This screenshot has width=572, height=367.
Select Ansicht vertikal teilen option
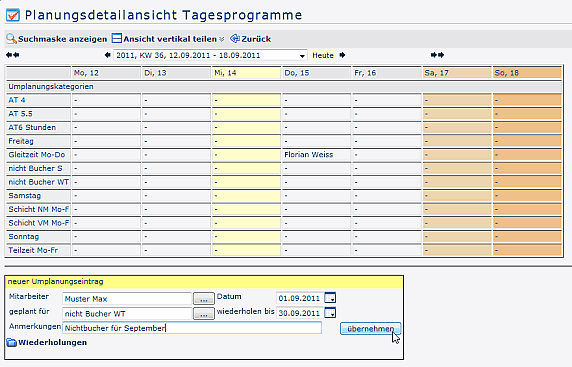coord(164,39)
